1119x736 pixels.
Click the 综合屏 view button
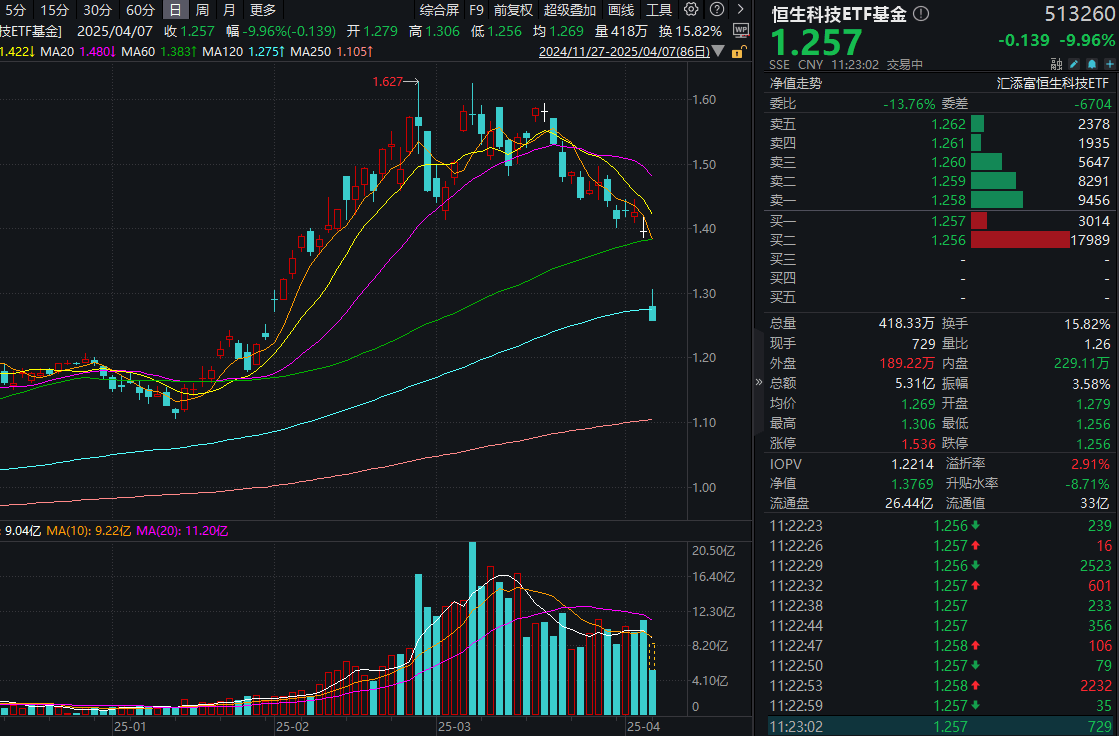coord(440,10)
